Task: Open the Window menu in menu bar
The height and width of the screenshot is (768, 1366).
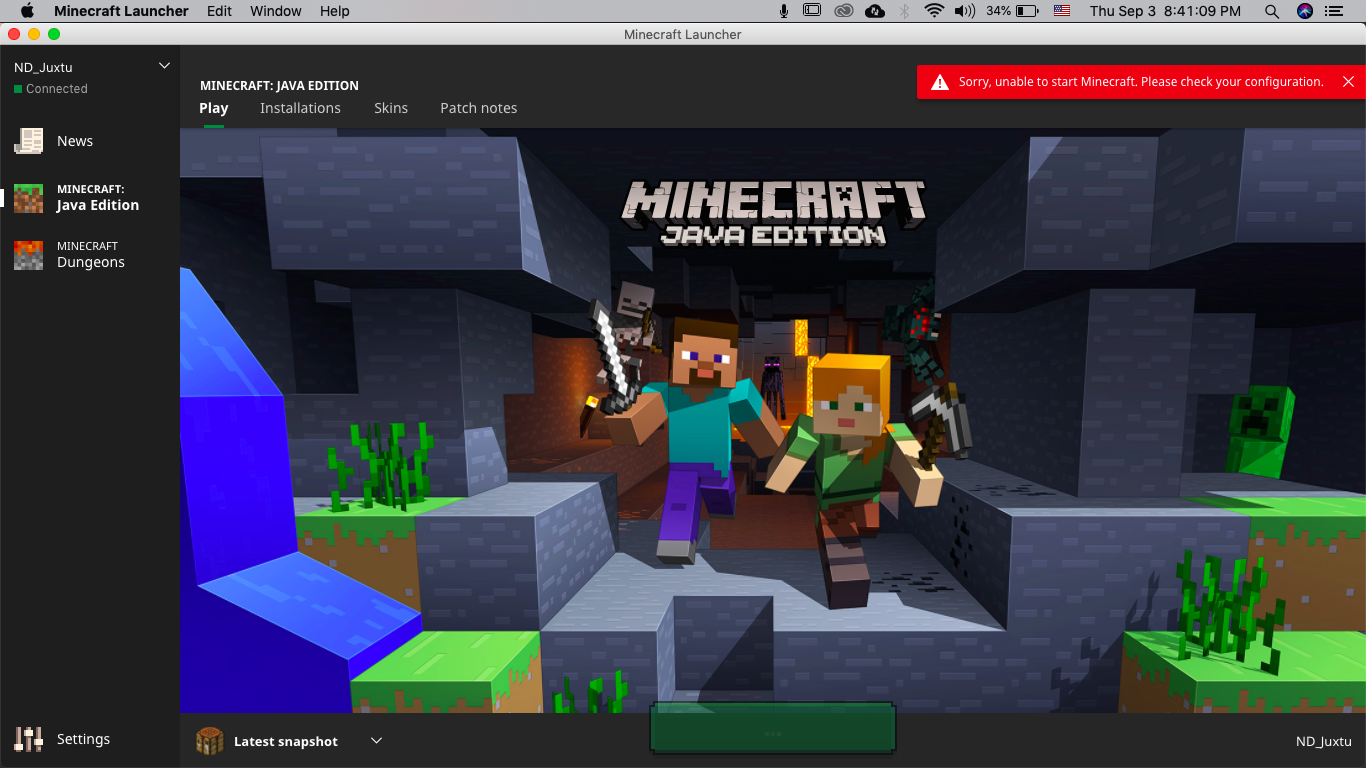Action: click(275, 11)
